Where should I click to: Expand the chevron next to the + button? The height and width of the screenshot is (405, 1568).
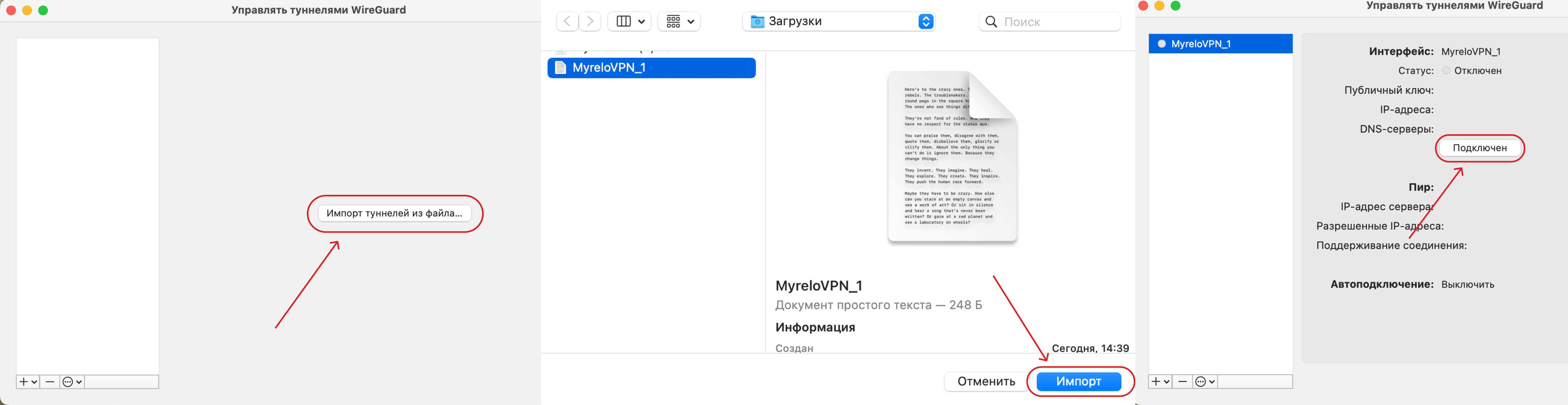click(x=34, y=382)
